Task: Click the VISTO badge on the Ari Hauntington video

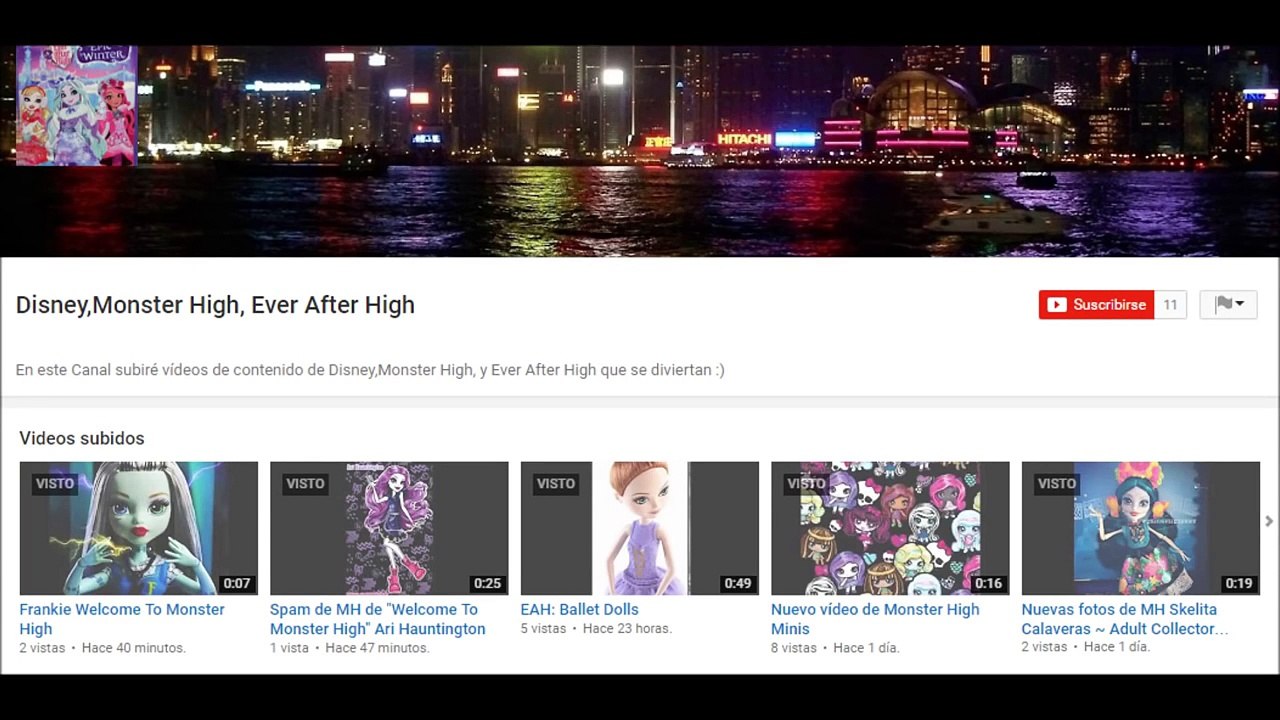Action: [305, 483]
